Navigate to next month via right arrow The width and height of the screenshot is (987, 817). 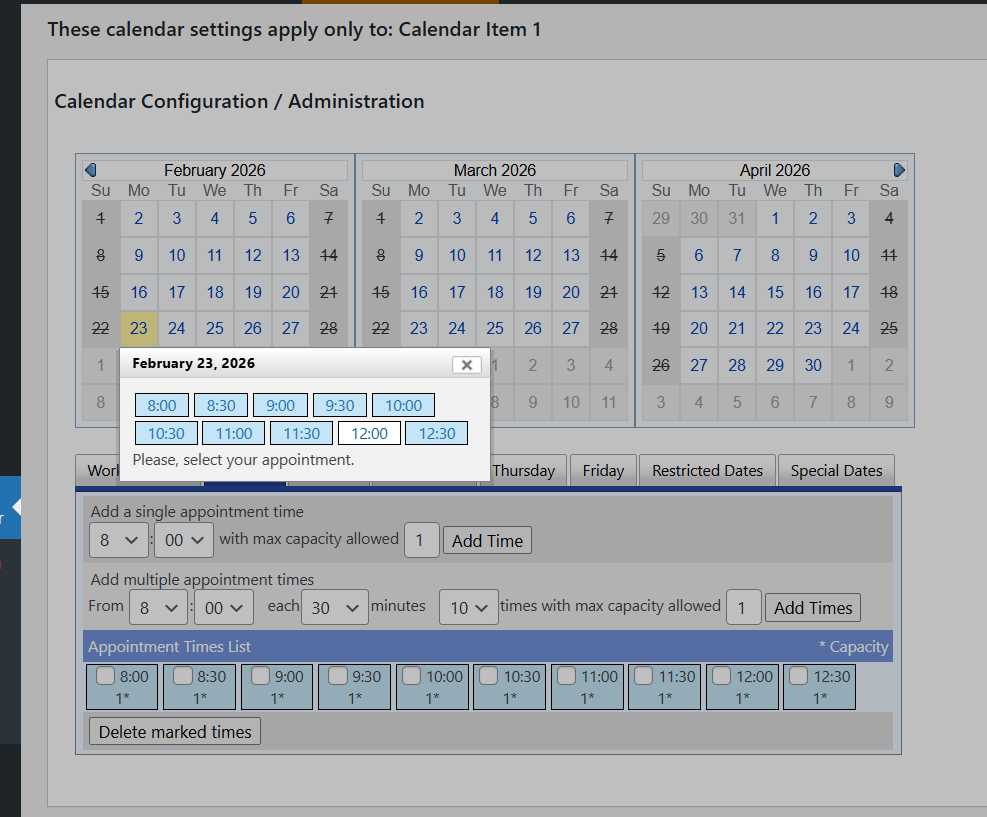(x=899, y=170)
